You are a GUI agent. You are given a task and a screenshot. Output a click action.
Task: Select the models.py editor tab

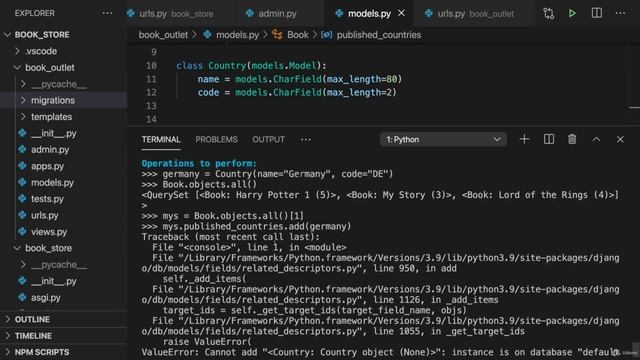369,13
